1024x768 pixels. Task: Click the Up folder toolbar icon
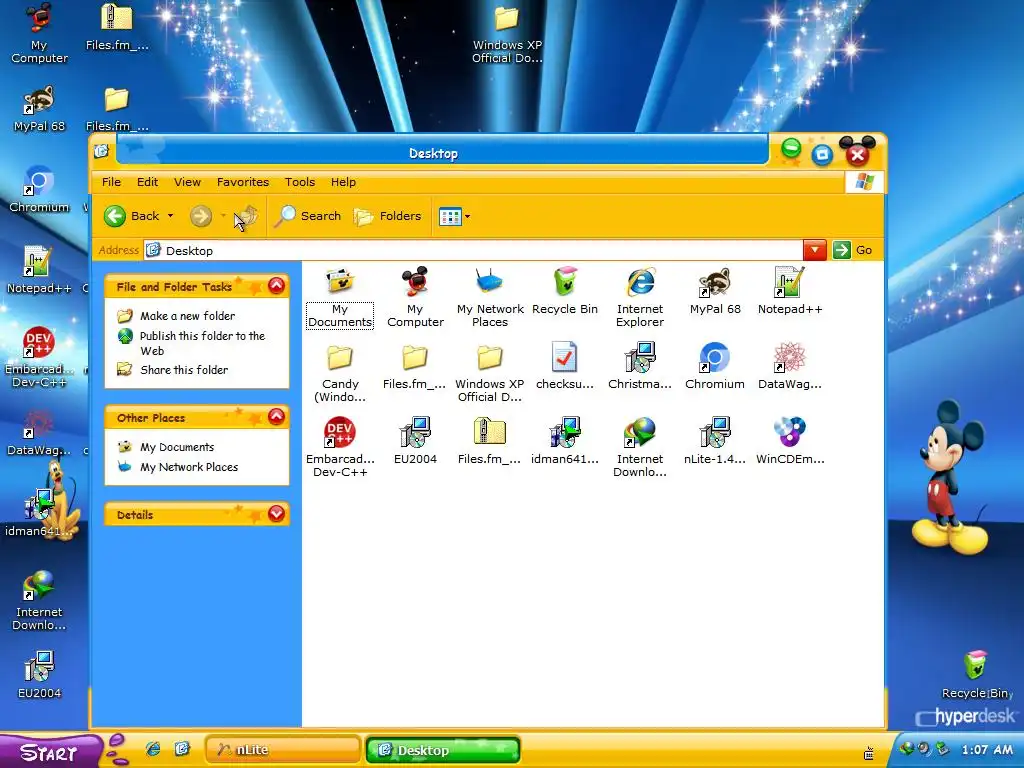(247, 216)
